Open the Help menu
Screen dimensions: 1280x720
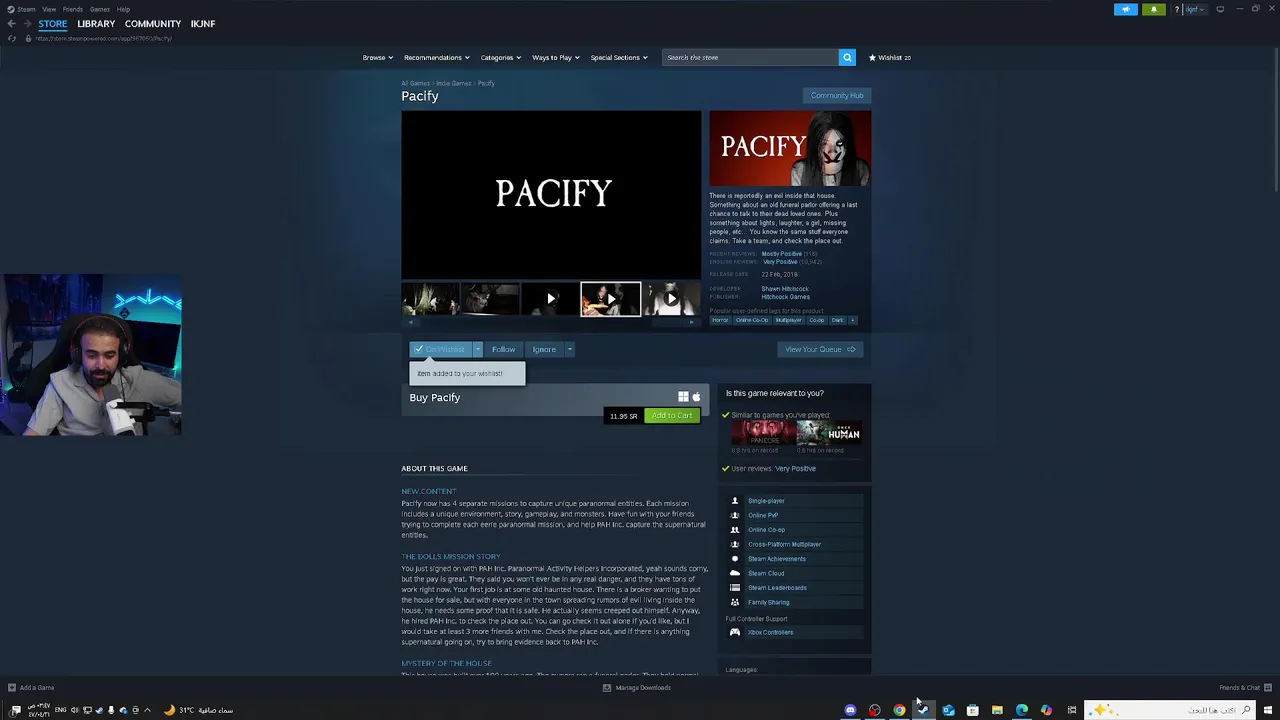(123, 9)
